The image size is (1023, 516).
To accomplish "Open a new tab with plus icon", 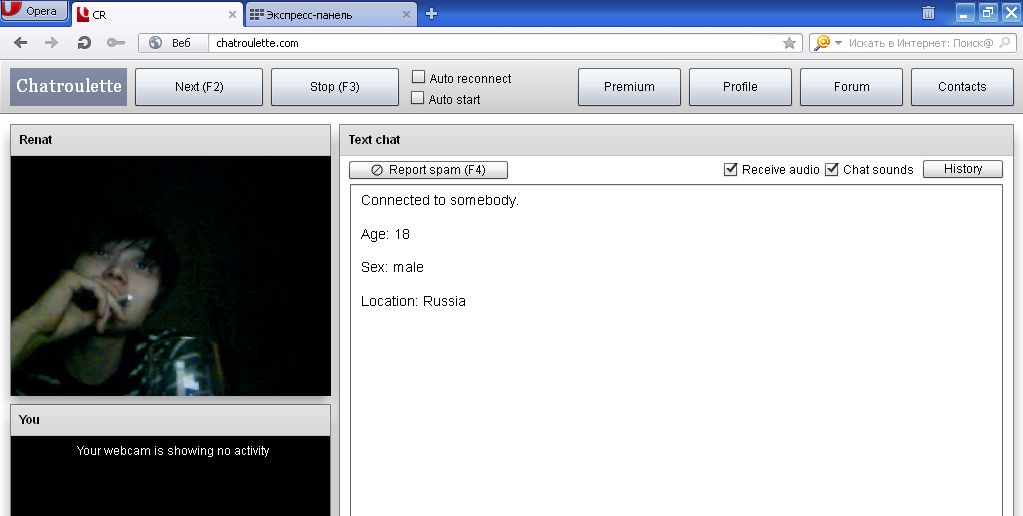I will tap(431, 13).
